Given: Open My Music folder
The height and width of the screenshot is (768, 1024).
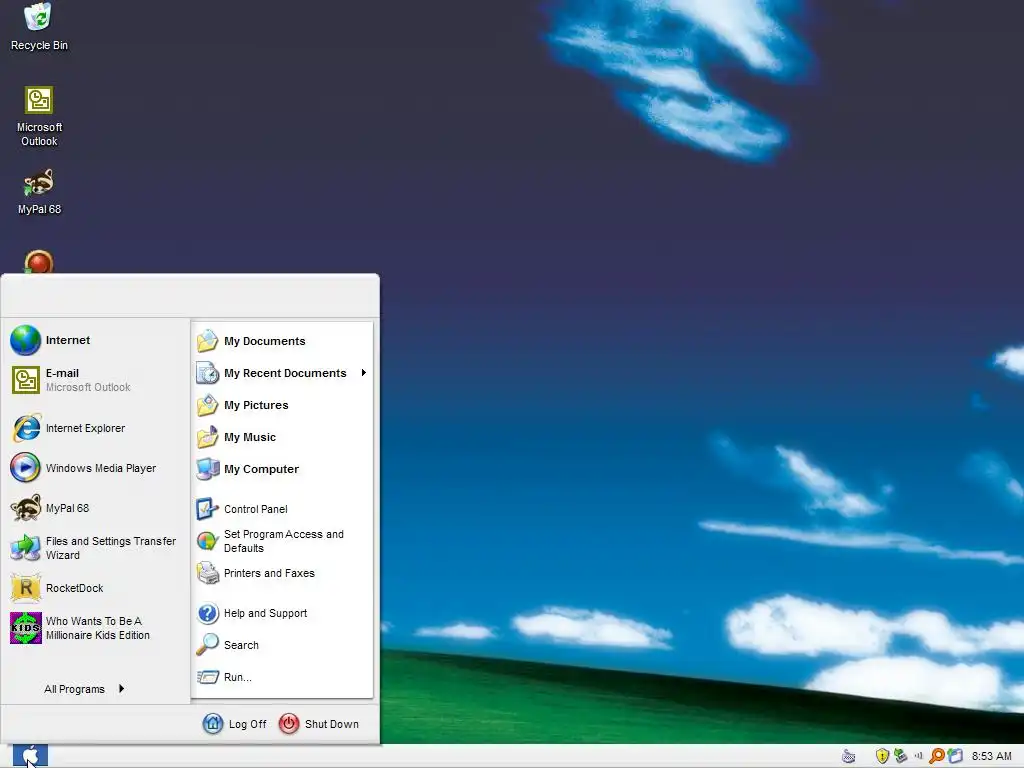Looking at the screenshot, I should 282,437.
